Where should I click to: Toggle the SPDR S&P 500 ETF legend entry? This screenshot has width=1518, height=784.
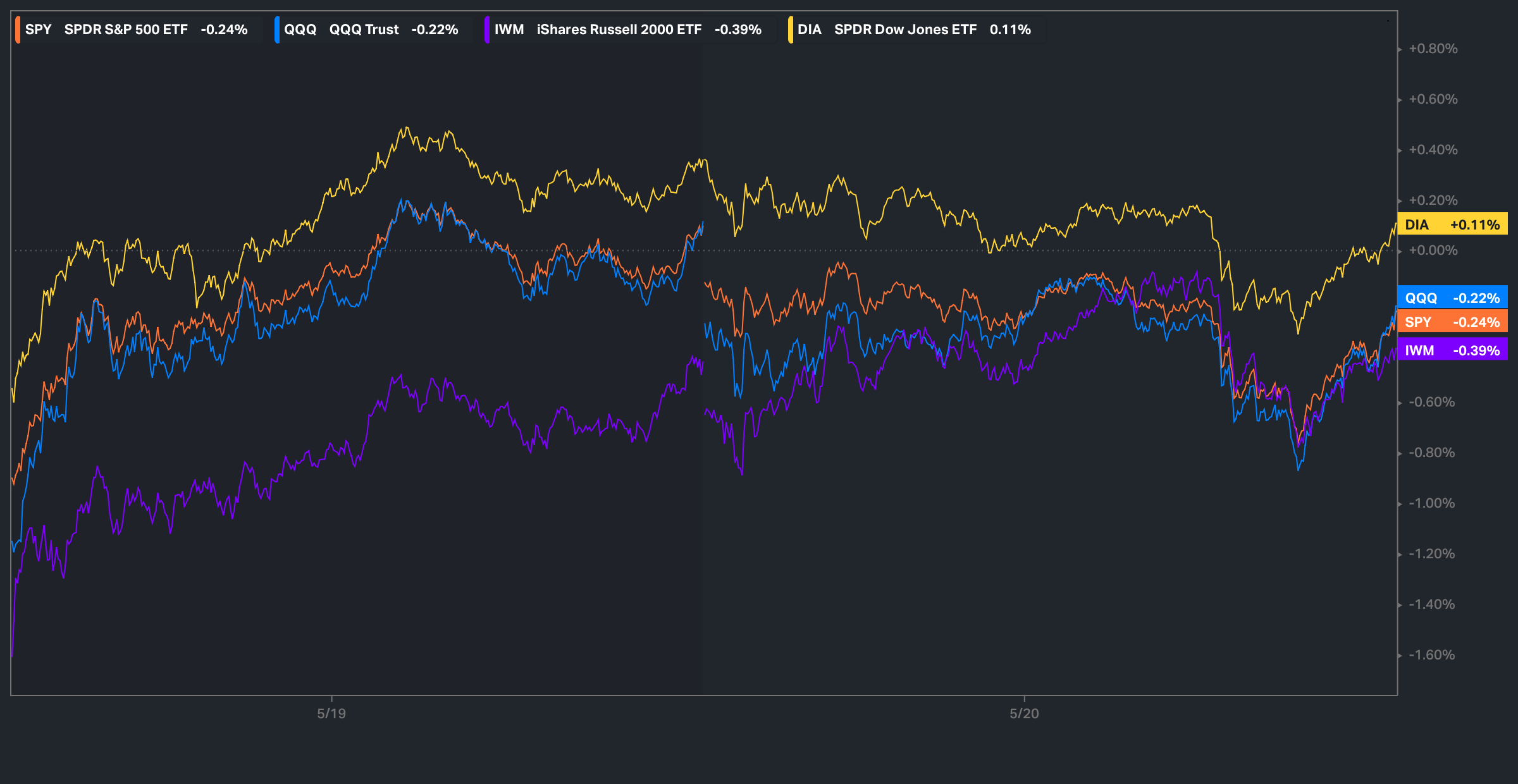pyautogui.click(x=126, y=30)
